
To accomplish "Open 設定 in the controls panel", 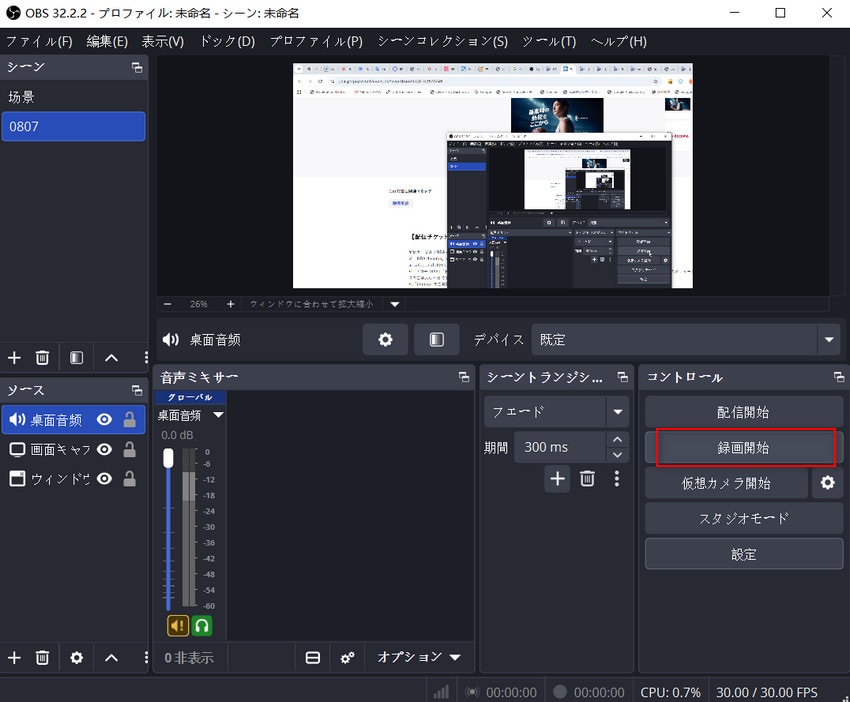I will click(x=744, y=554).
